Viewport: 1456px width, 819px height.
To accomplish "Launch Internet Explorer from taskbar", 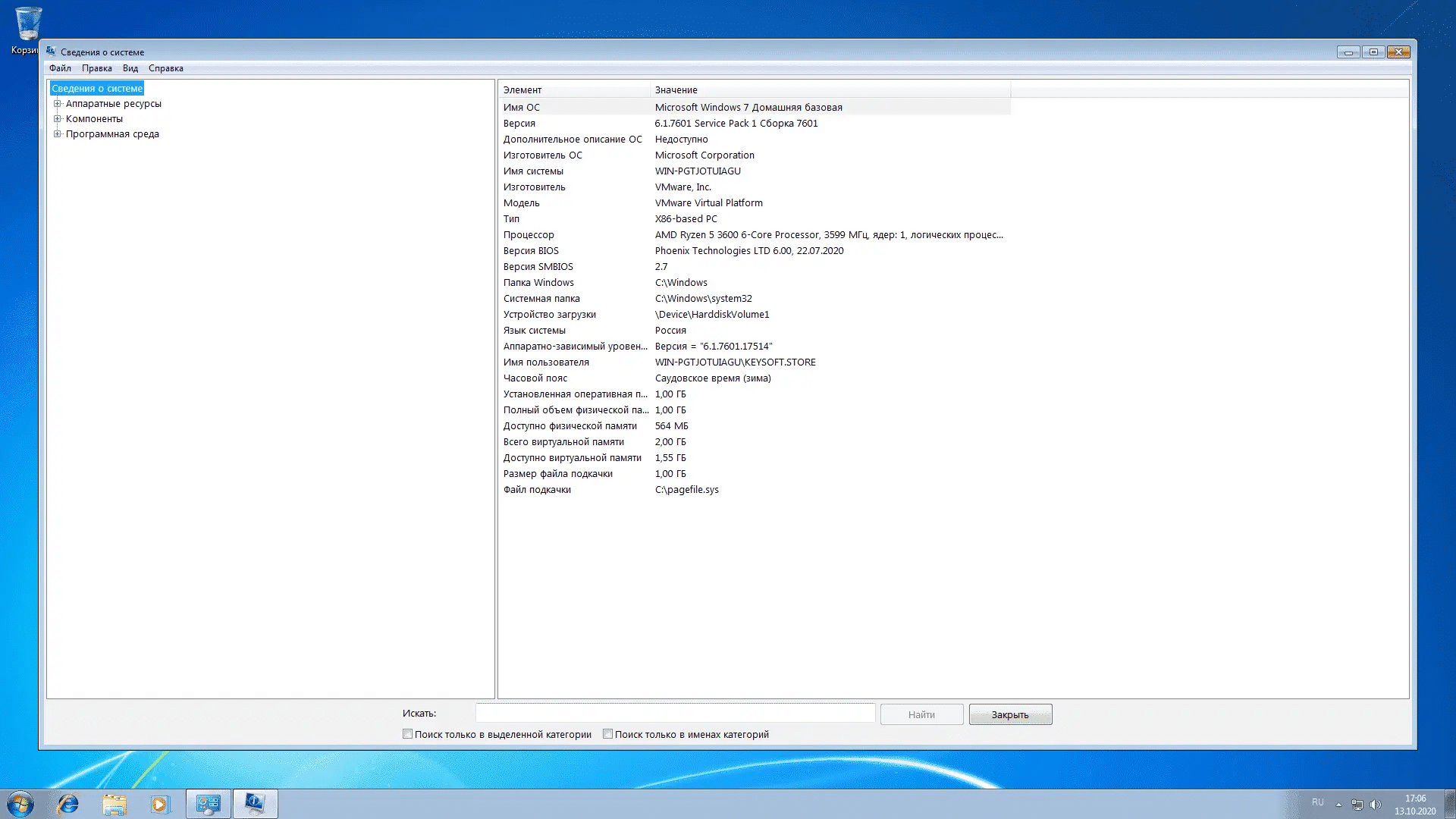I will pyautogui.click(x=68, y=804).
